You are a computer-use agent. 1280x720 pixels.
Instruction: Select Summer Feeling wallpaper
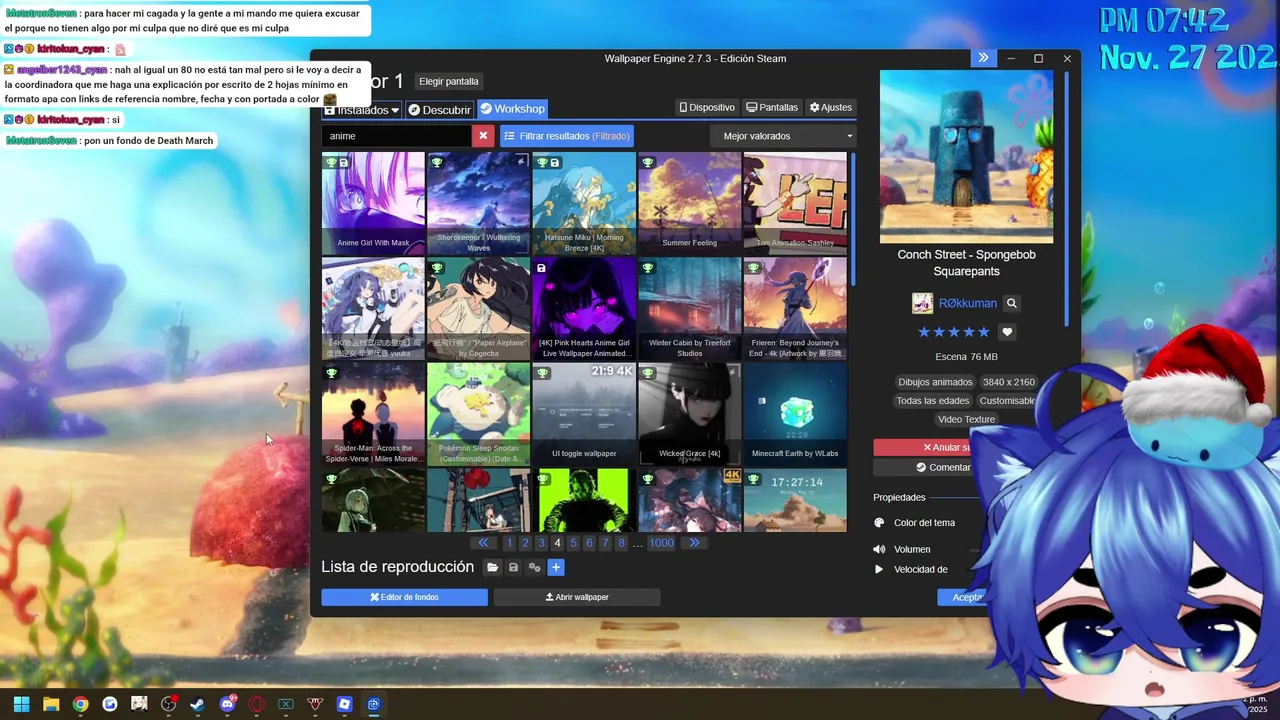click(x=689, y=203)
